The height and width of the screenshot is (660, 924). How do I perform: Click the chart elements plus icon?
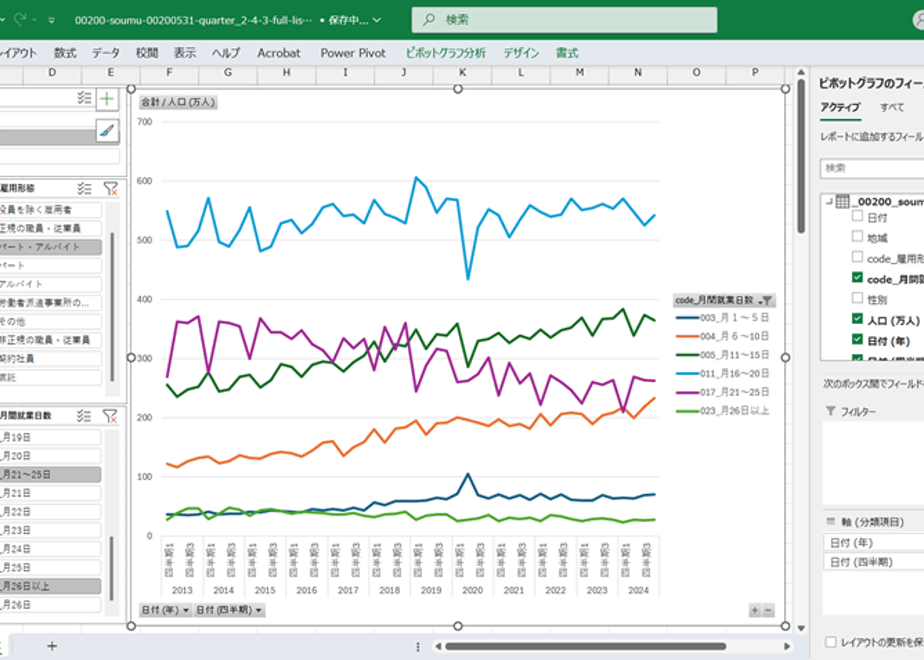pyautogui.click(x=107, y=98)
